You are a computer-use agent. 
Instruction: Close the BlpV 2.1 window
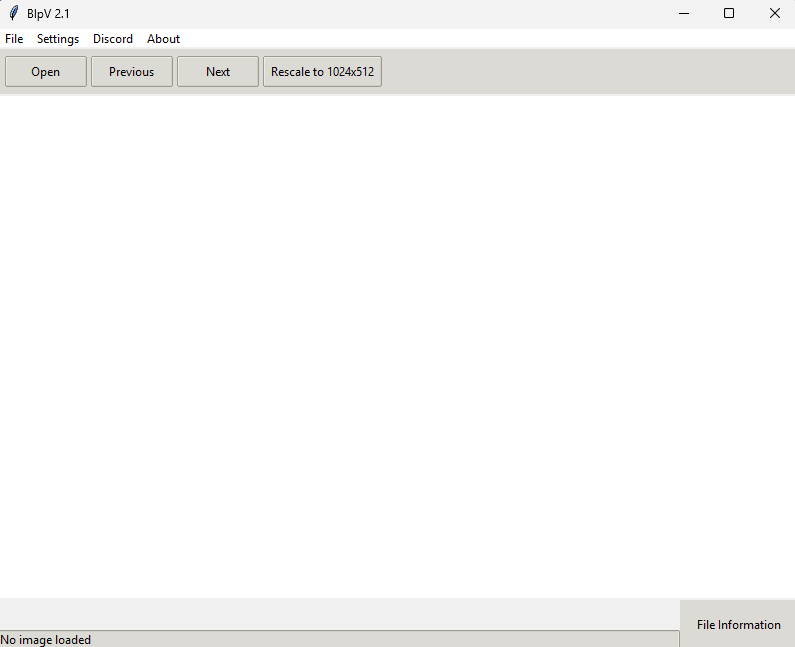[x=774, y=13]
